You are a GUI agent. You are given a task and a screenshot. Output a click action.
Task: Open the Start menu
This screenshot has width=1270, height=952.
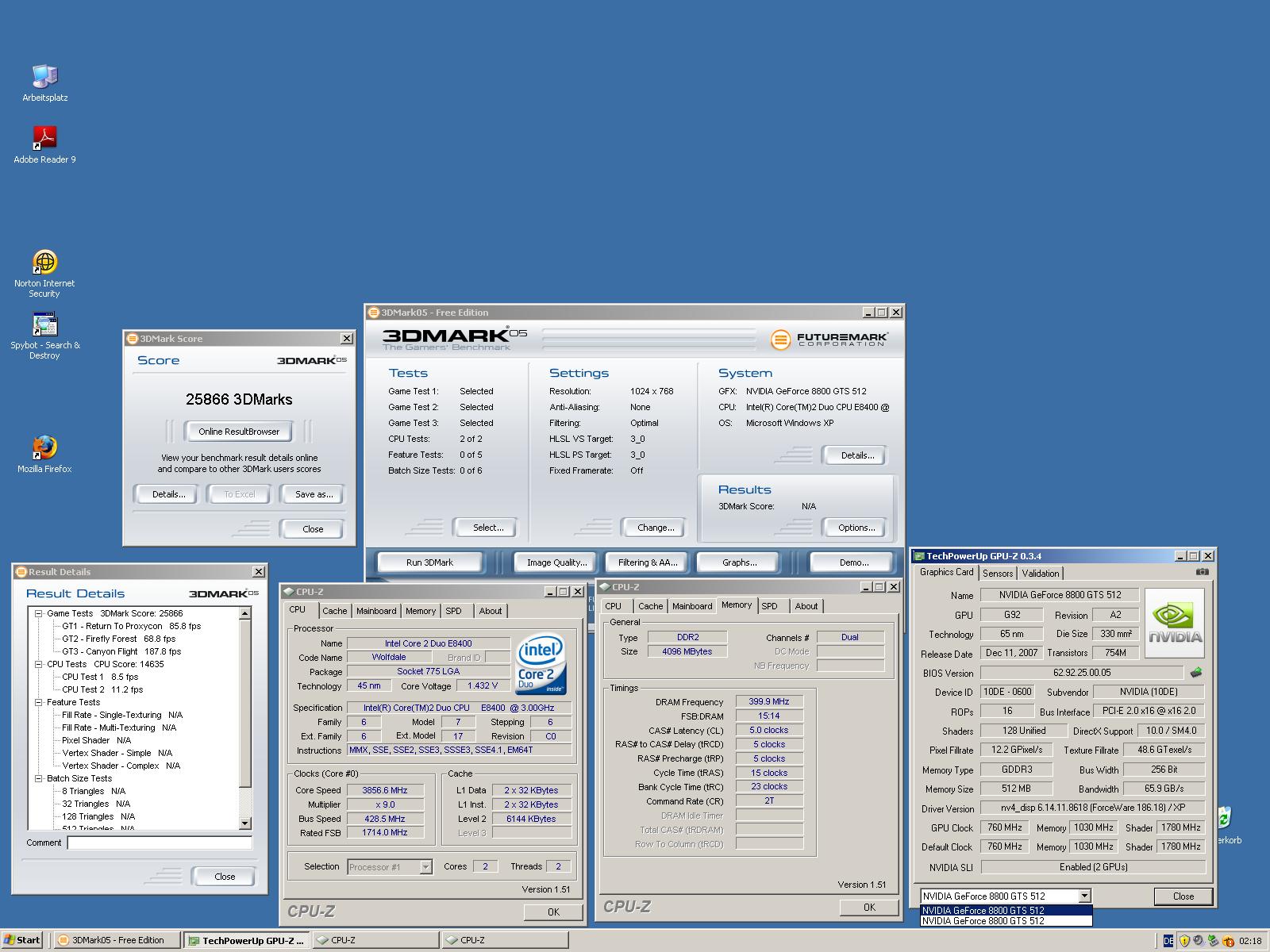click(21, 940)
